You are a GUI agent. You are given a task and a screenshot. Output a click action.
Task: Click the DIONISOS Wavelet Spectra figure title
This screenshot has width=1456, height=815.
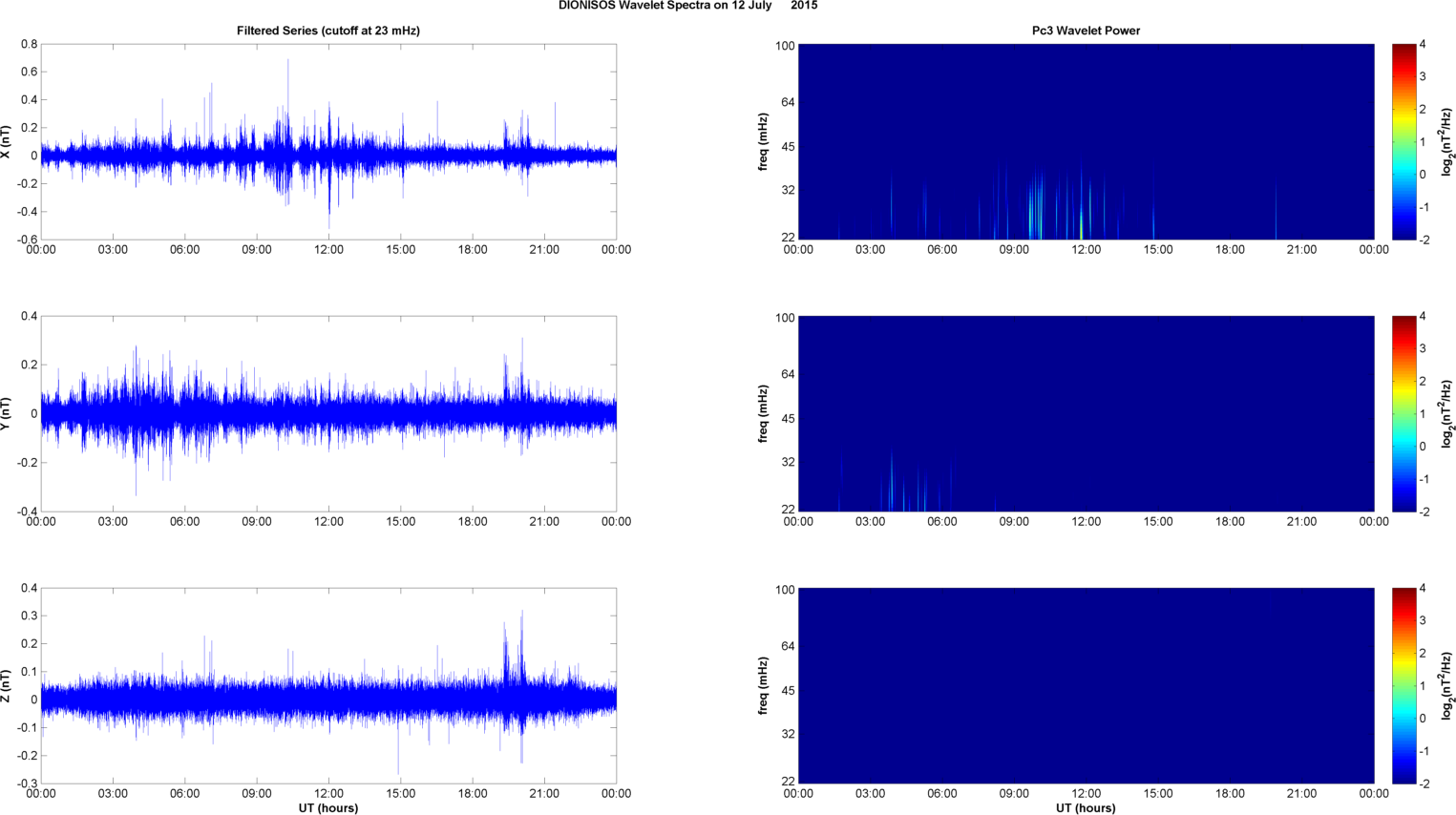coord(687,6)
